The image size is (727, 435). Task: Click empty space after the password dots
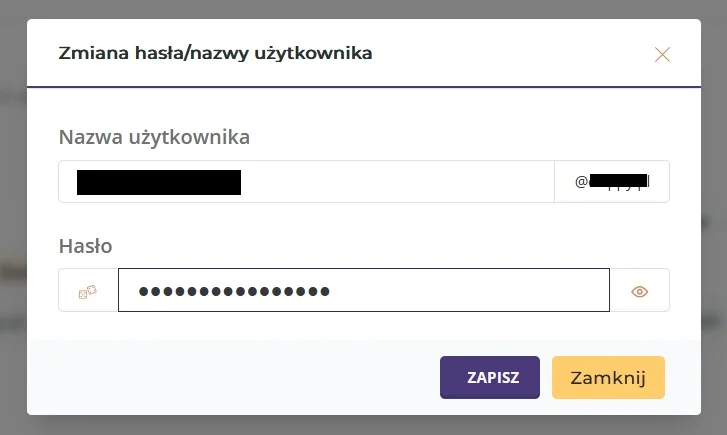click(468, 290)
